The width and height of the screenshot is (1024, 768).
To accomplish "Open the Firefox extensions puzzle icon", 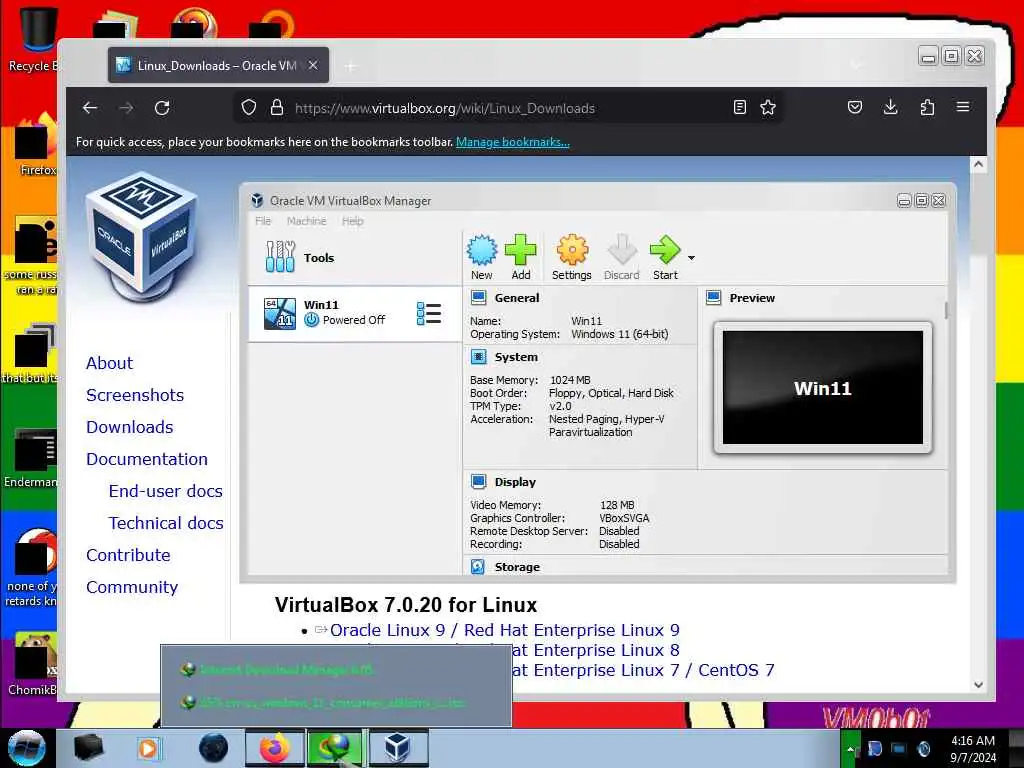I will (927, 107).
